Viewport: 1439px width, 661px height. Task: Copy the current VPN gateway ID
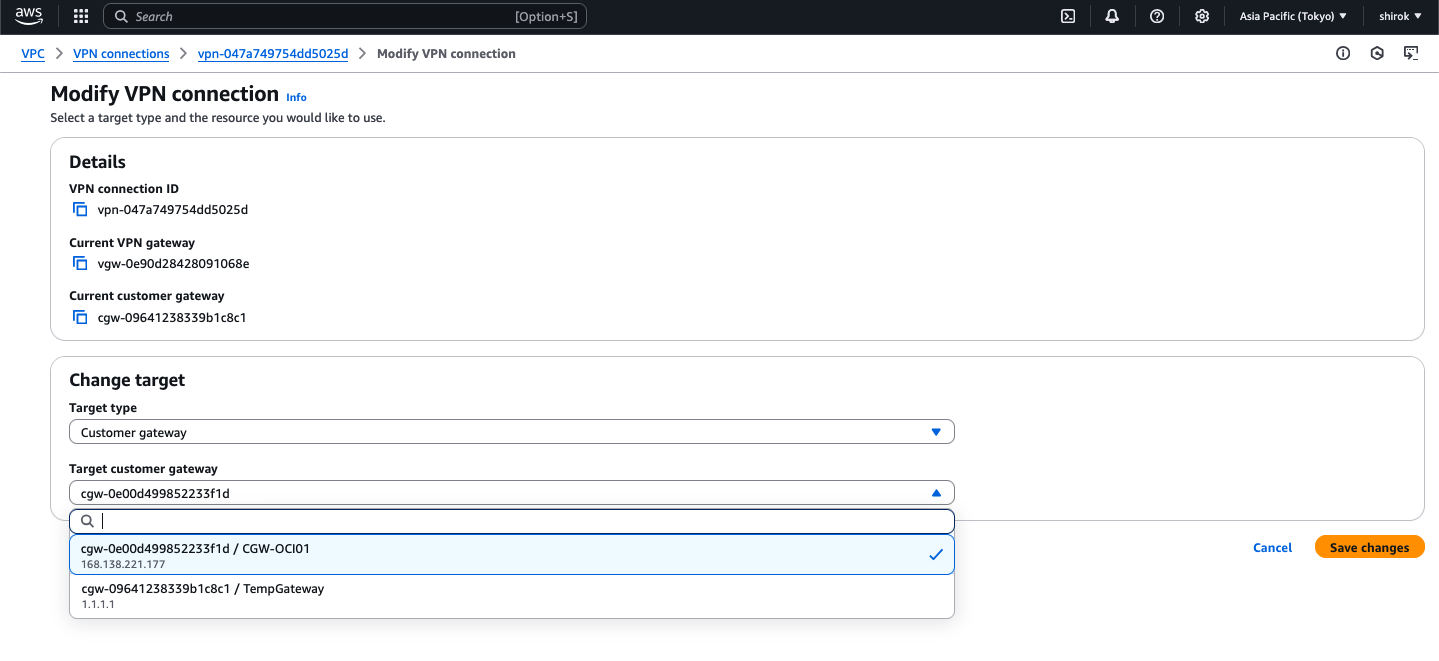pyautogui.click(x=80, y=262)
